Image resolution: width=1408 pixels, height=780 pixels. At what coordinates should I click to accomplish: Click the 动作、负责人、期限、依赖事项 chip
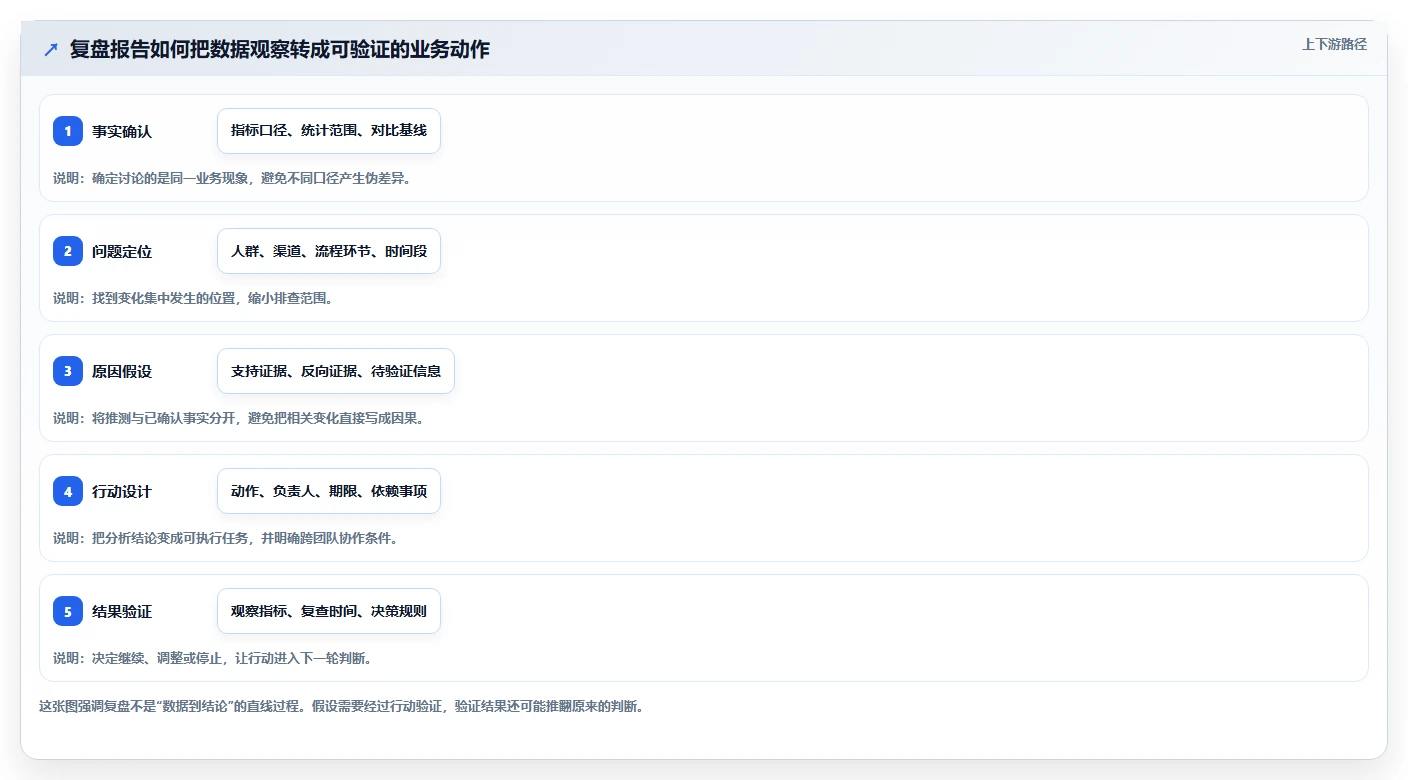(x=329, y=491)
